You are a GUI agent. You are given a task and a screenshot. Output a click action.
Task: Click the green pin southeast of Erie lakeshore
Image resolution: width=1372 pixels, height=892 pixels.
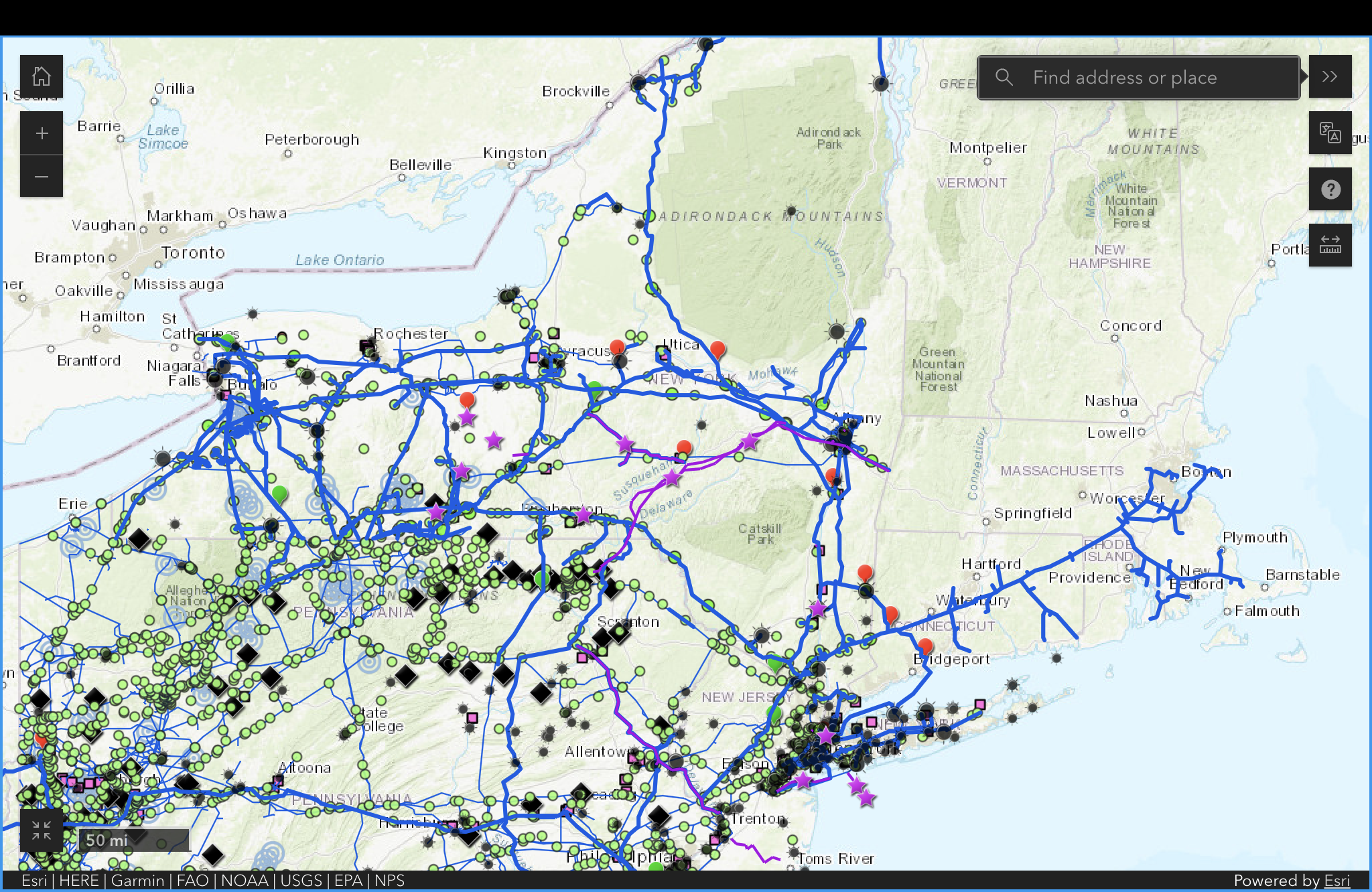pos(279,494)
